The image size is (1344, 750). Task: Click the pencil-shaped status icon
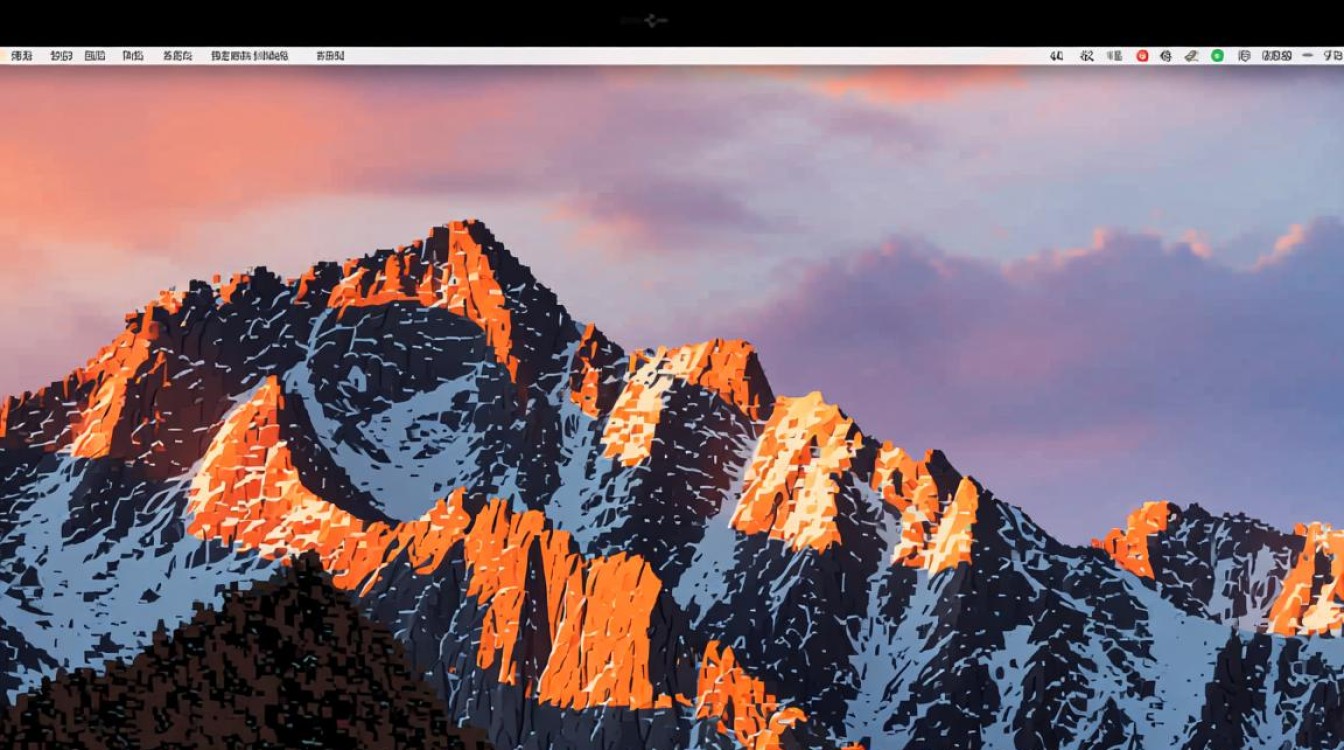tap(1191, 56)
